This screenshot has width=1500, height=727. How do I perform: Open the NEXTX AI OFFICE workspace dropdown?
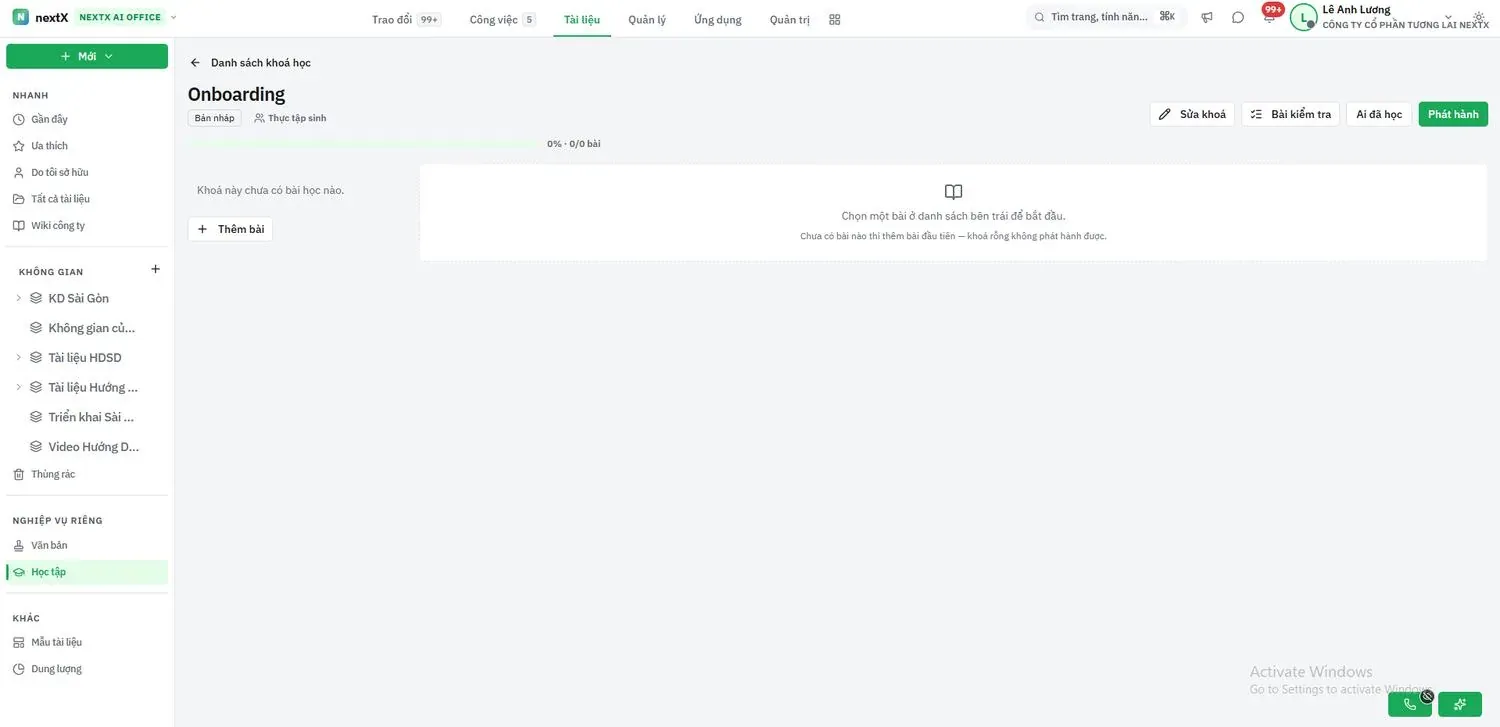coord(127,17)
